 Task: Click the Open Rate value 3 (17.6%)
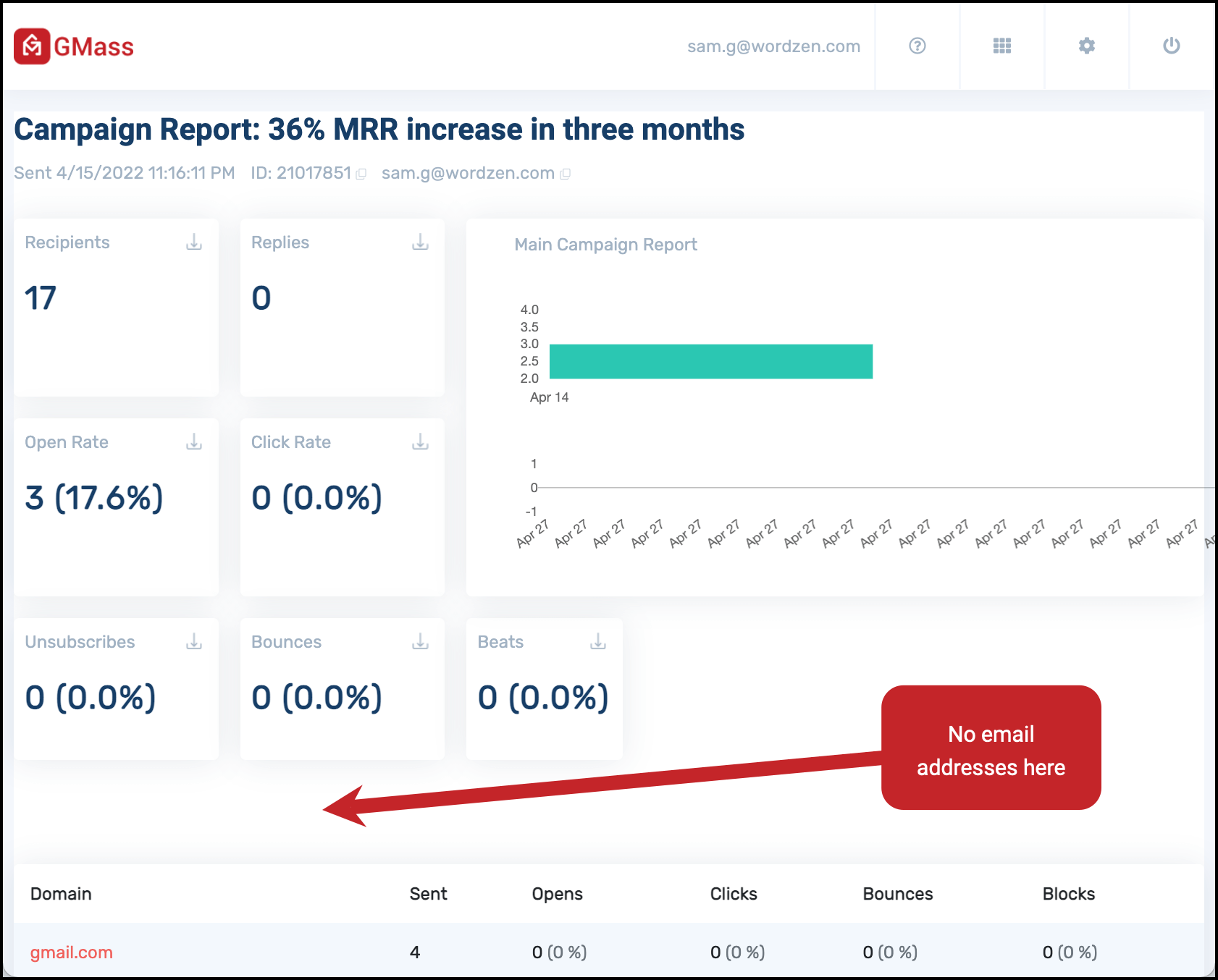coord(94,498)
